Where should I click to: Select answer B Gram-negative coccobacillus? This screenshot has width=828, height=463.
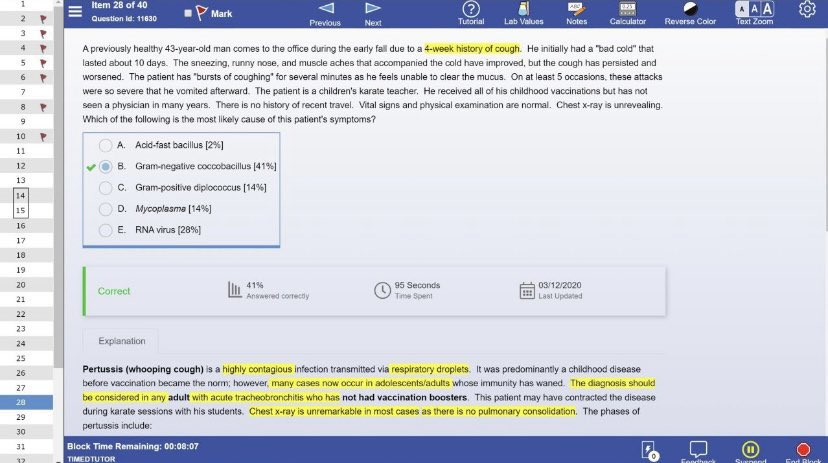point(106,166)
